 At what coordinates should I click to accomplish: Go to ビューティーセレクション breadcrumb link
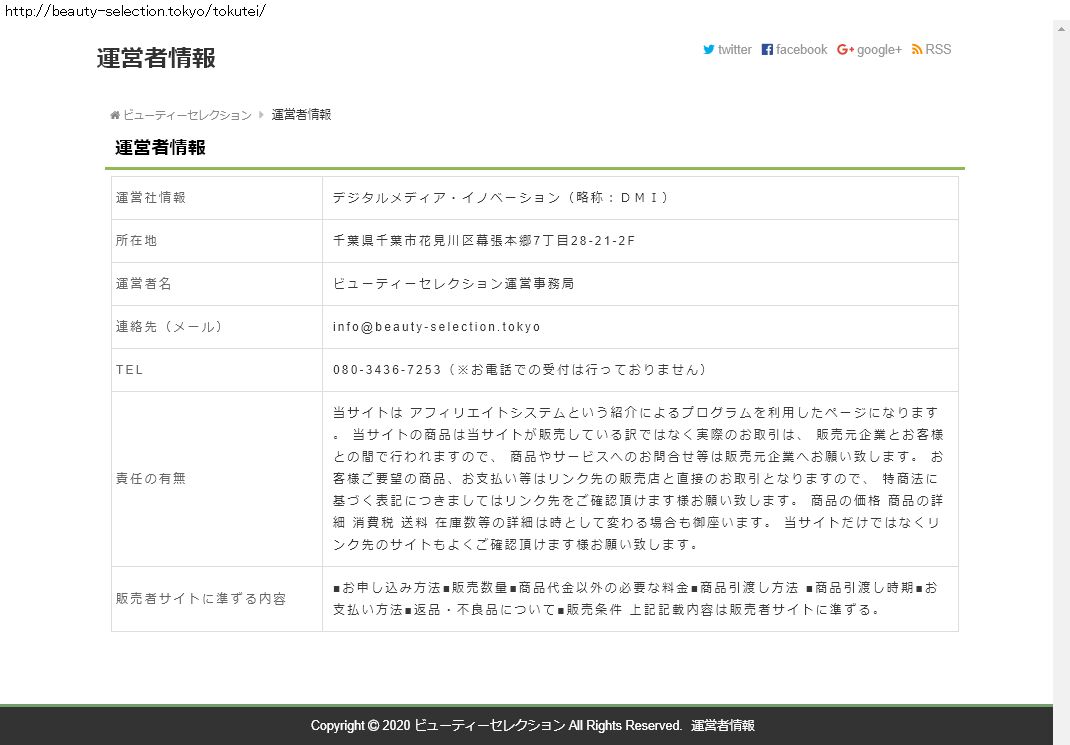(187, 115)
